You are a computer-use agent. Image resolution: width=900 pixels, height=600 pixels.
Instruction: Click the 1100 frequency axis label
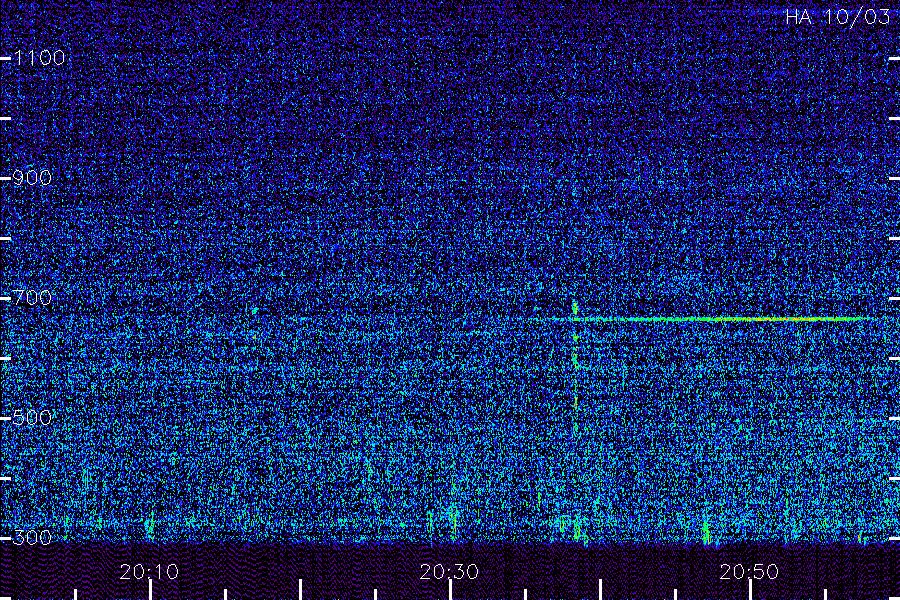click(39, 58)
